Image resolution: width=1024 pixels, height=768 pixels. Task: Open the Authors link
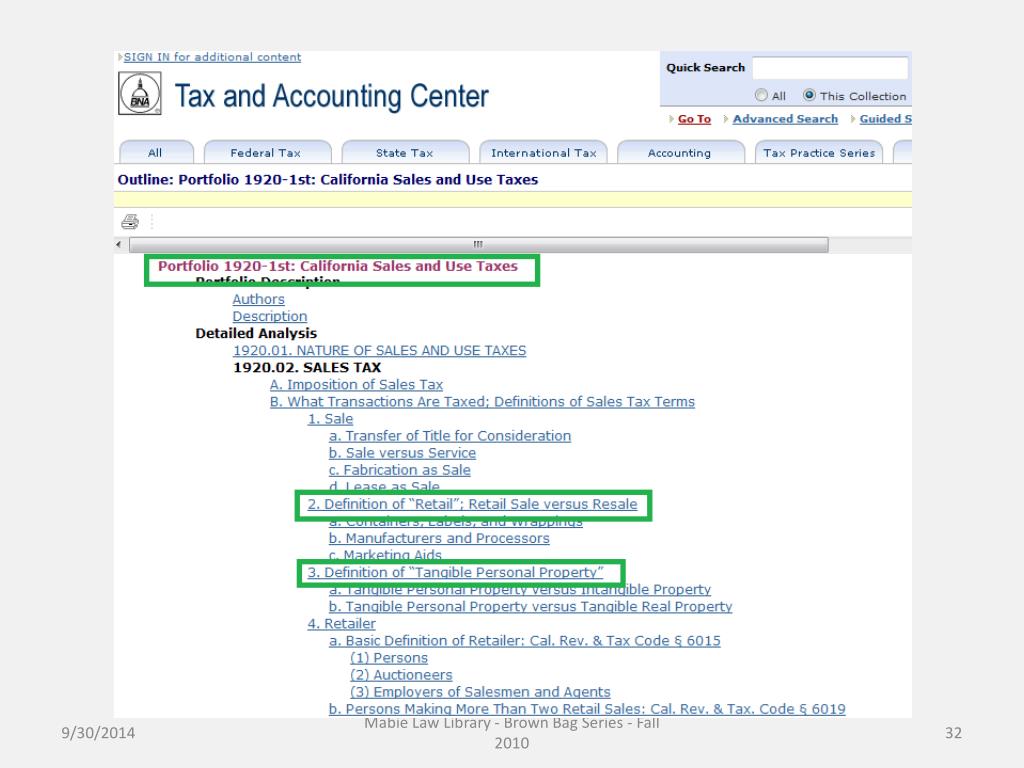pyautogui.click(x=259, y=299)
